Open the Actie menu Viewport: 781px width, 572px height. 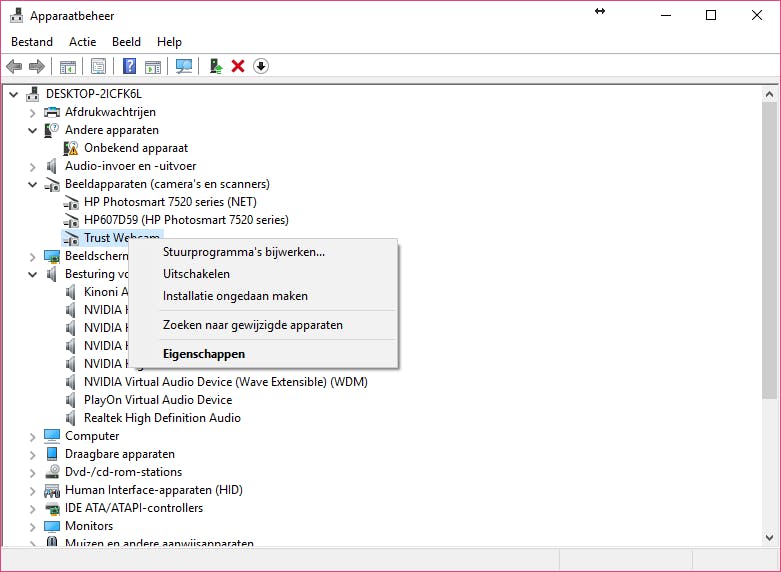pos(82,42)
